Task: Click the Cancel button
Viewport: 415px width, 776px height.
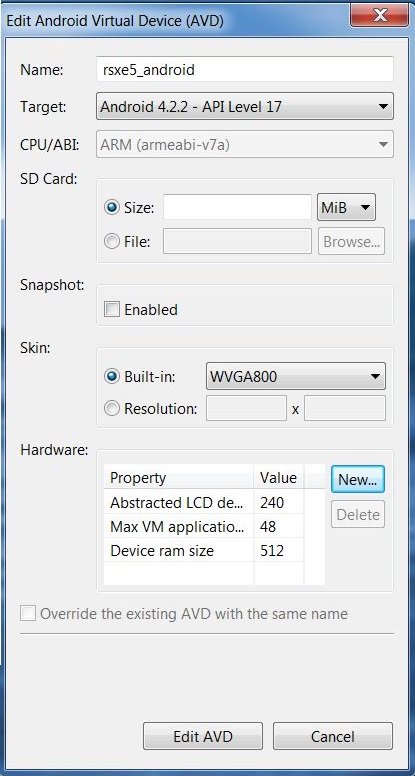Action: [333, 736]
